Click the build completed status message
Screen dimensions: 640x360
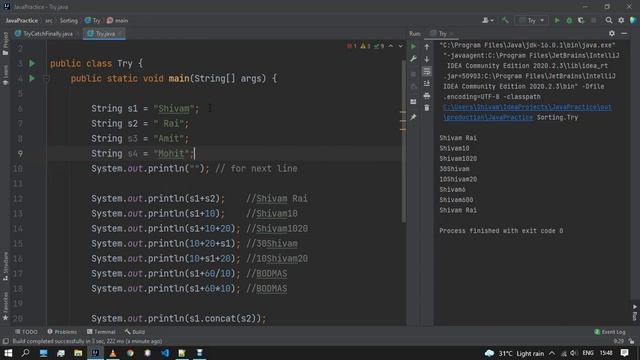[x=87, y=341]
